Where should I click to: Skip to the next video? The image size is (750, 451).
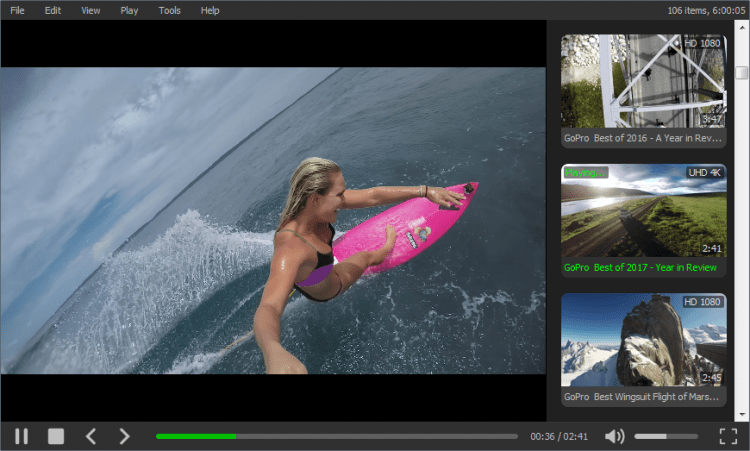click(124, 436)
